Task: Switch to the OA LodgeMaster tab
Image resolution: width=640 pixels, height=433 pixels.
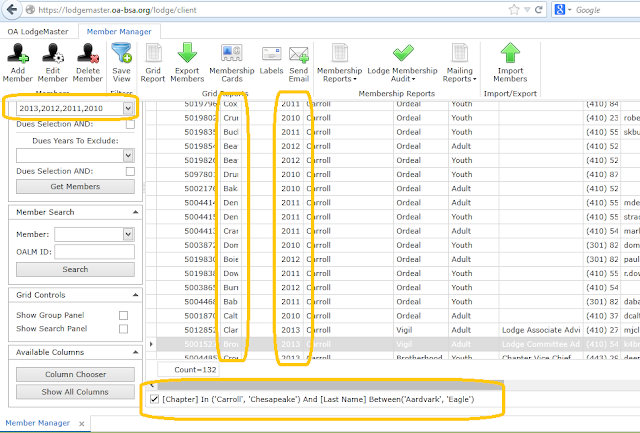Action: (38, 32)
